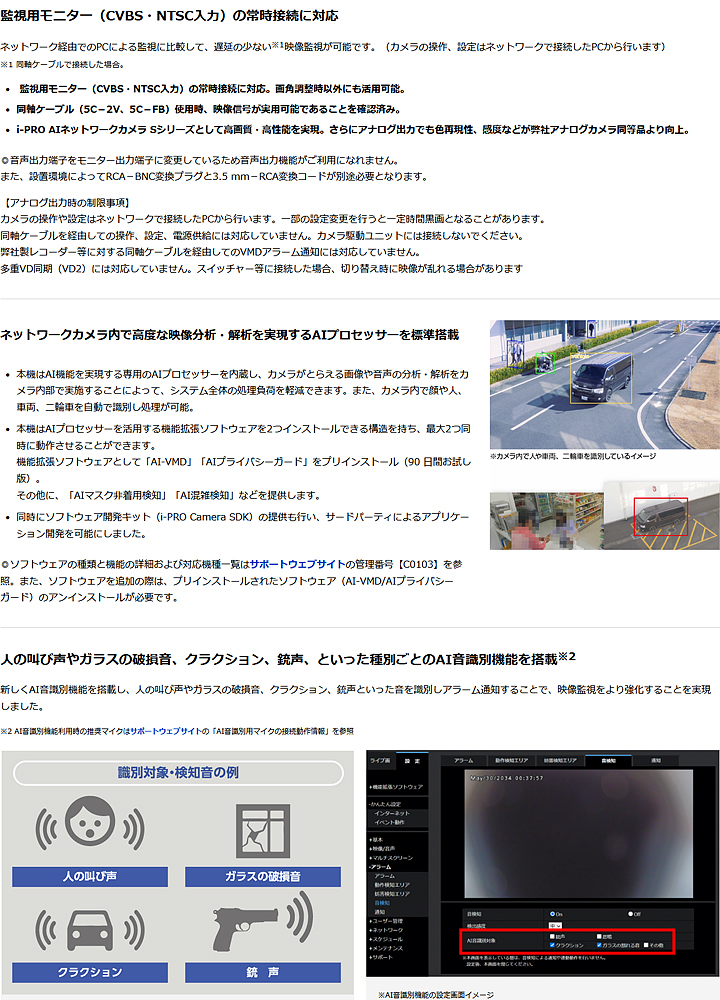
Task: Click bullet 同軸ケーブル(5C-2V、5C-FB)使用時
Action: 209,109
